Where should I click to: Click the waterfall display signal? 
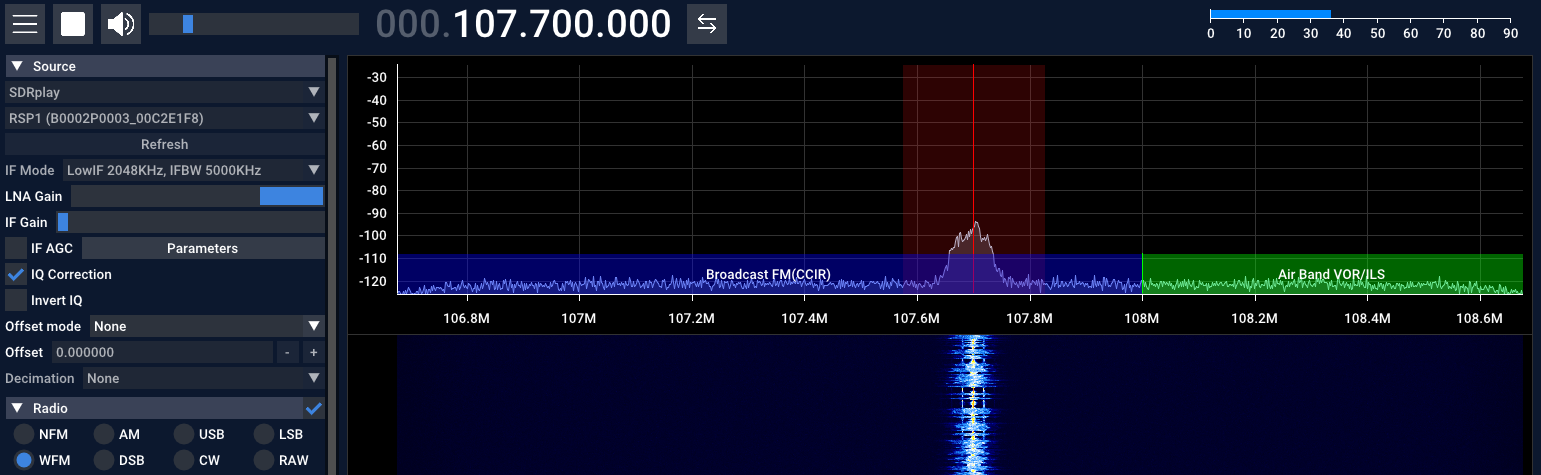973,405
